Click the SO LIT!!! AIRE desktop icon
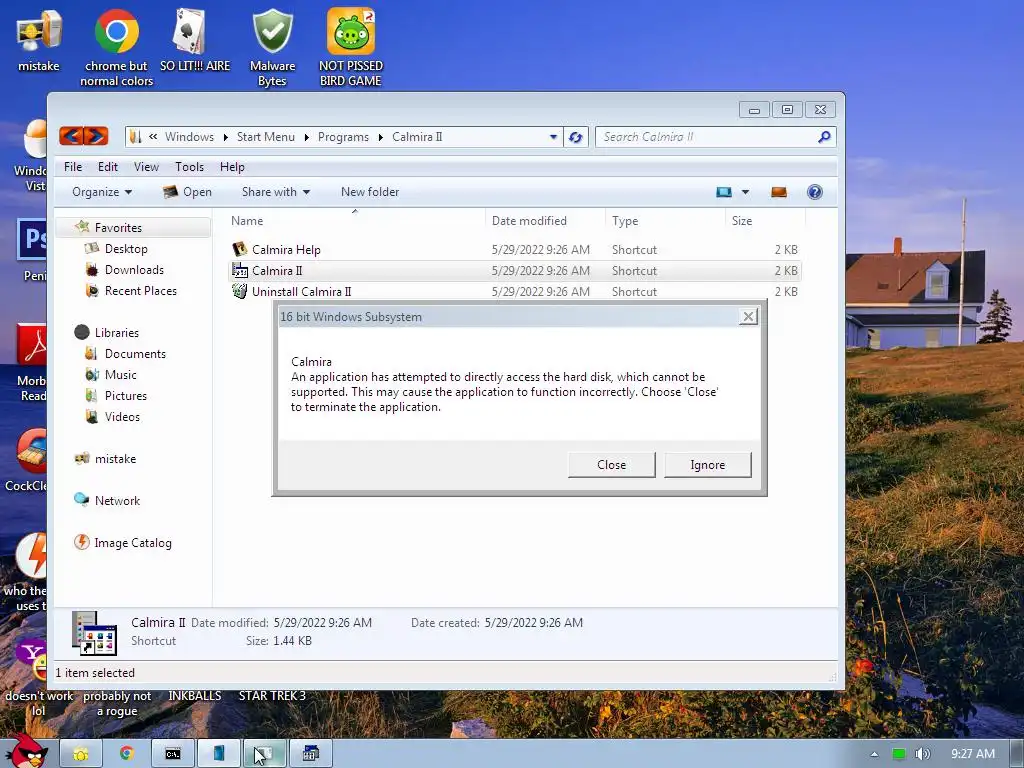 (x=195, y=40)
